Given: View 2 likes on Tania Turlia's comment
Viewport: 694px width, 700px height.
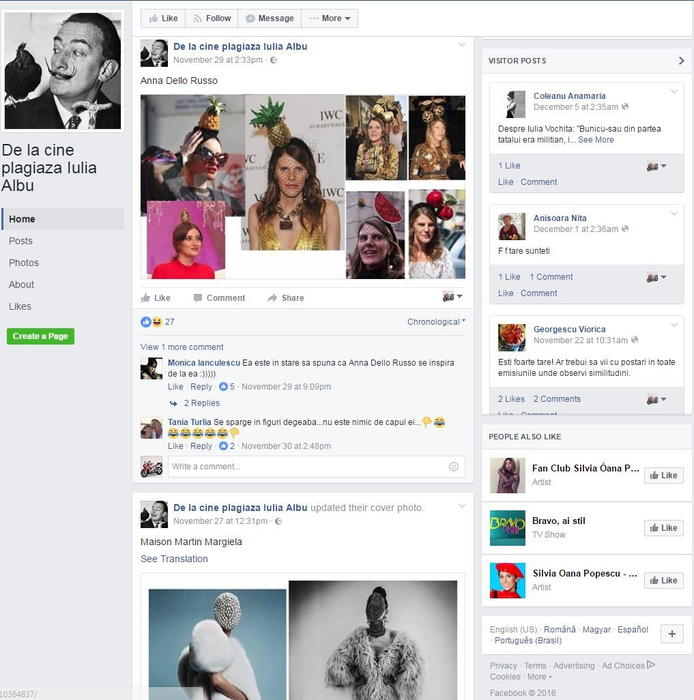Looking at the screenshot, I should (x=227, y=446).
